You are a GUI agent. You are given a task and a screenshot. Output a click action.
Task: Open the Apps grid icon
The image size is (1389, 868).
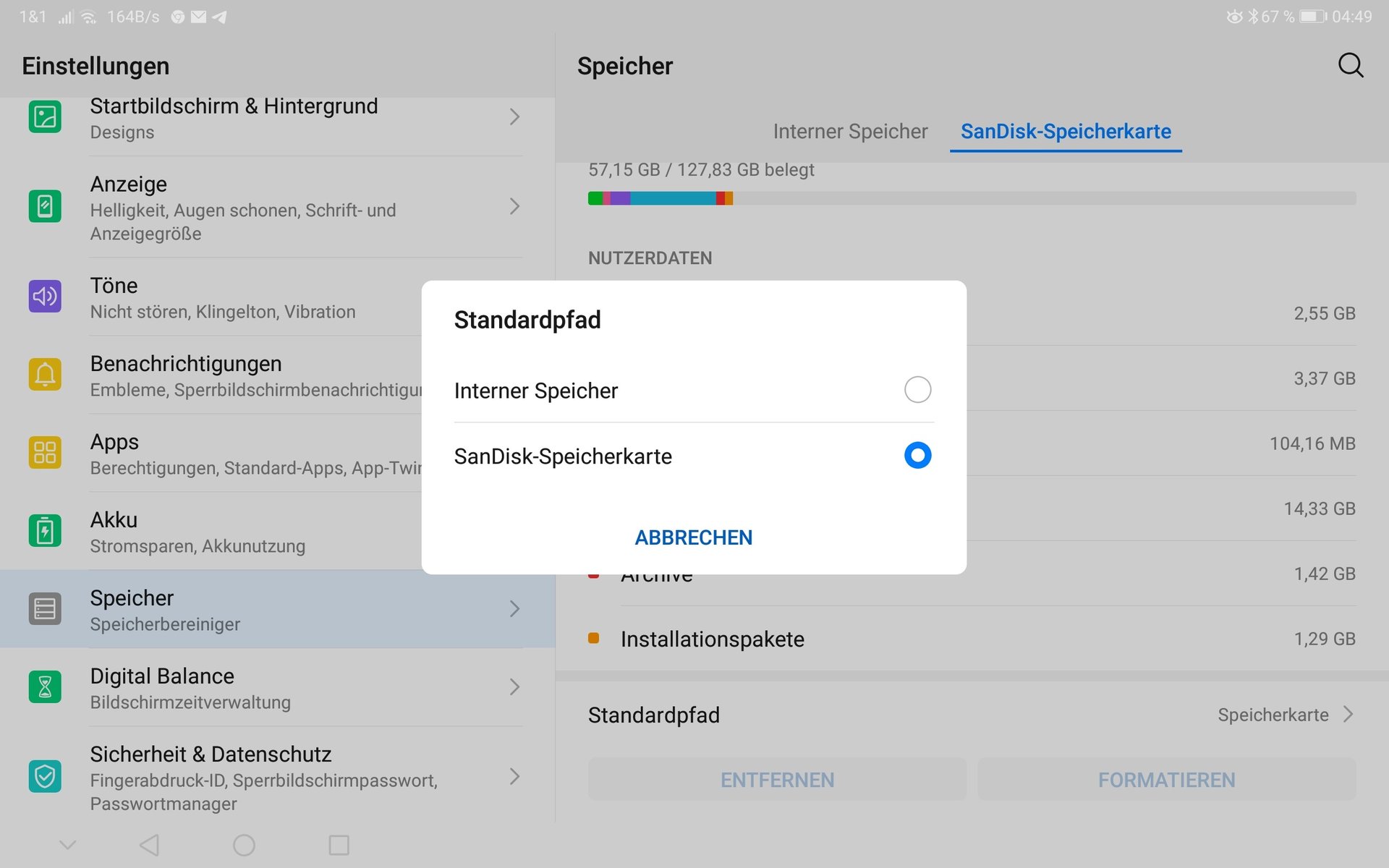(x=45, y=452)
